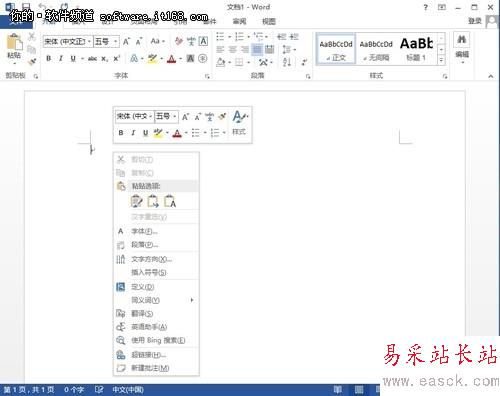The image size is (500, 396).
Task: Open the Line Spacing dropdown in ribbon
Action: click(289, 50)
